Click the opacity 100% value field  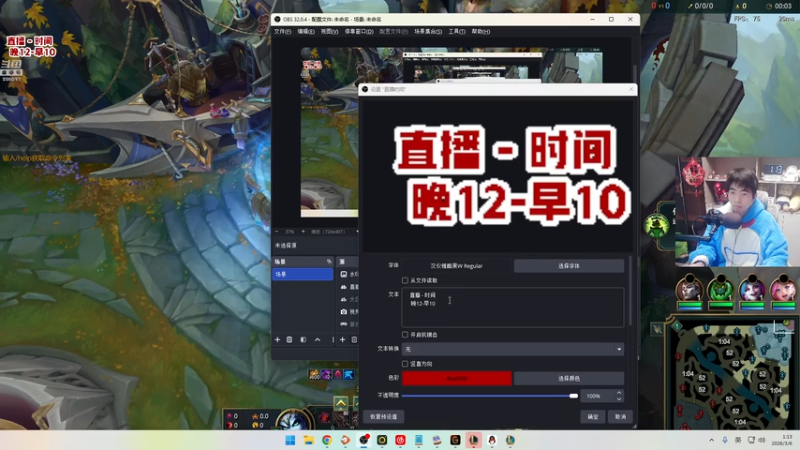(598, 396)
